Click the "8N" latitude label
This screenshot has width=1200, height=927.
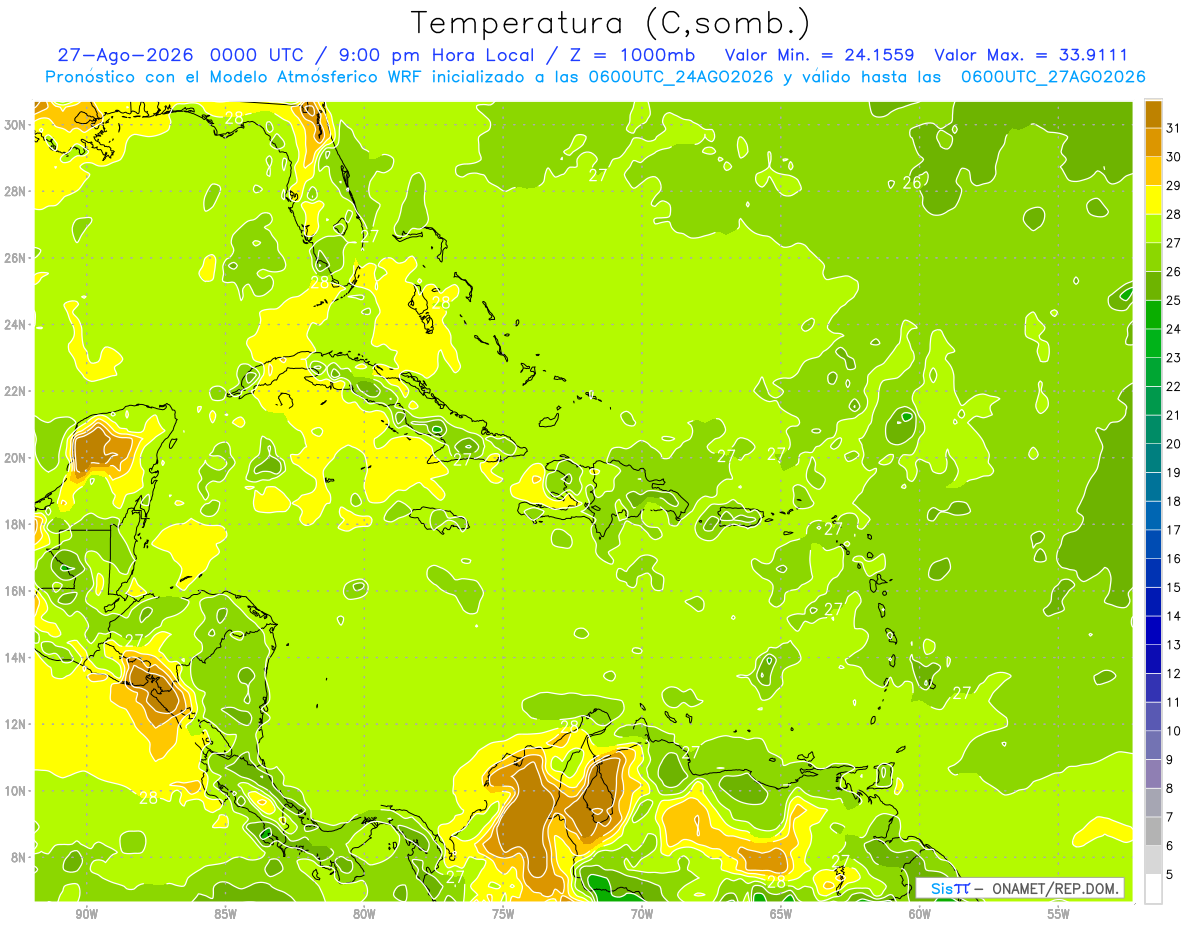pyautogui.click(x=19, y=857)
